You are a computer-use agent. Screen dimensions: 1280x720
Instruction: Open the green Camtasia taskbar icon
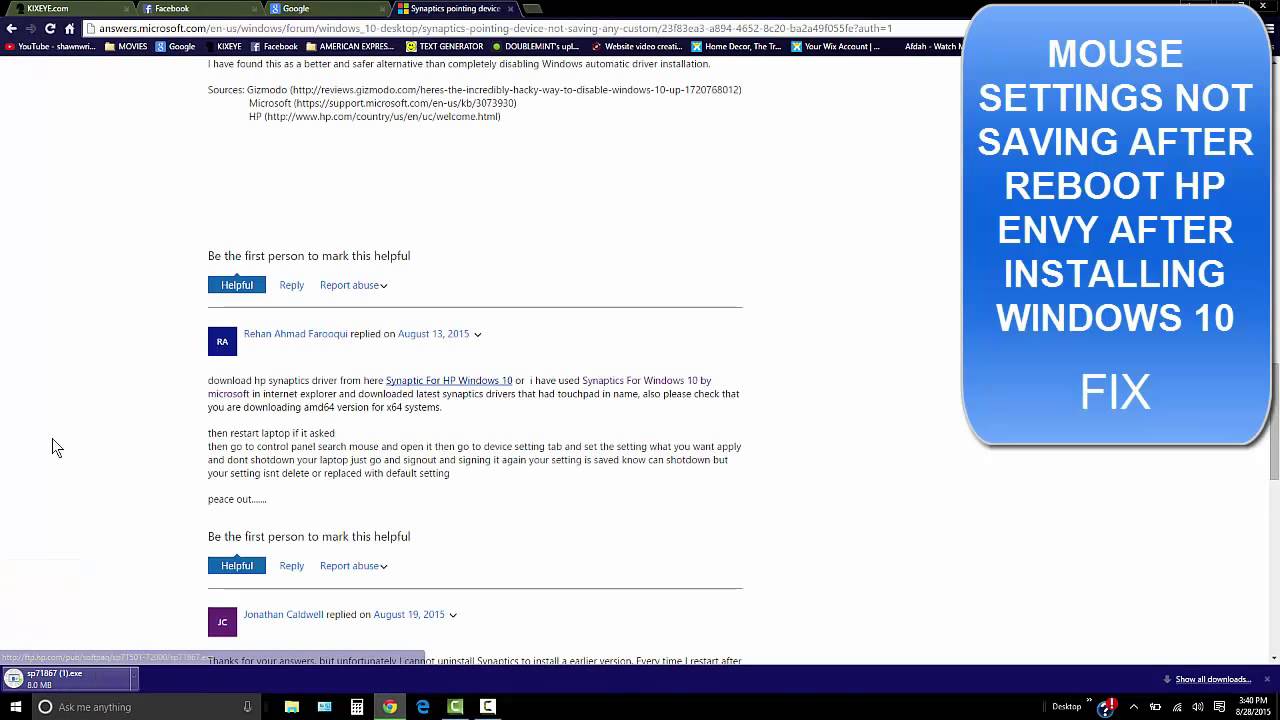point(455,707)
